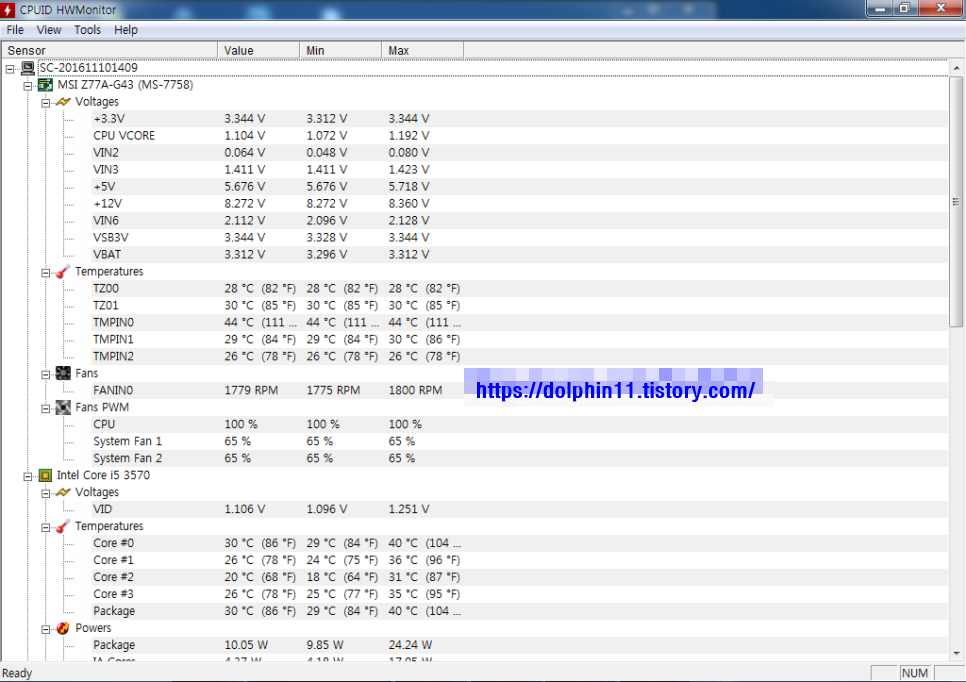Click the Ready status bar text
Screen dimensions: 966x682
coord(17,673)
